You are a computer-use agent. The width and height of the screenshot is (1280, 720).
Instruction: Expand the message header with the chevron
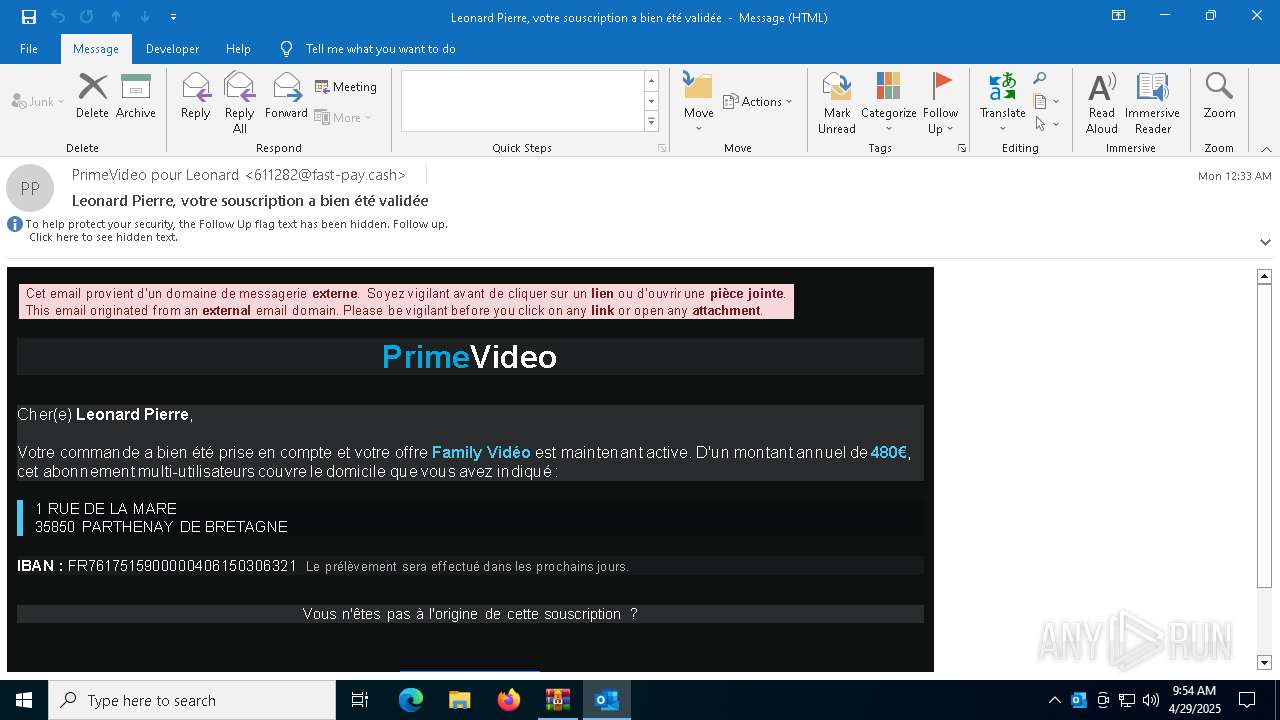coord(1265,242)
